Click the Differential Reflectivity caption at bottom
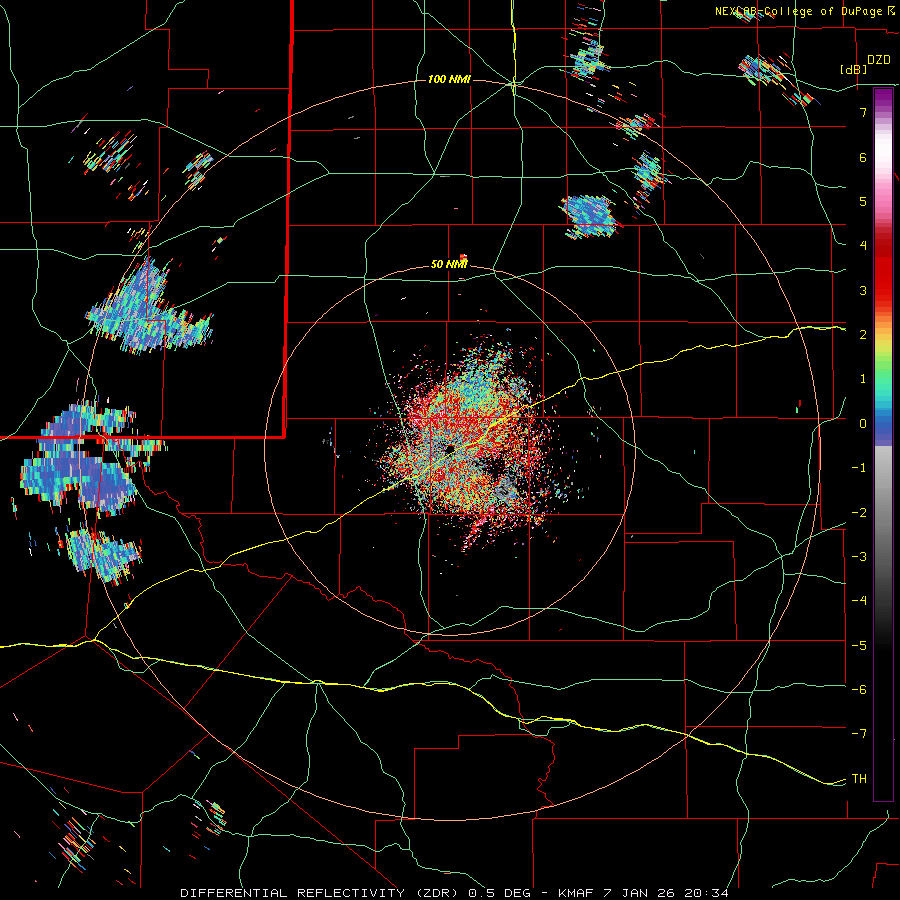Screen dimensions: 900x900 tap(455, 893)
